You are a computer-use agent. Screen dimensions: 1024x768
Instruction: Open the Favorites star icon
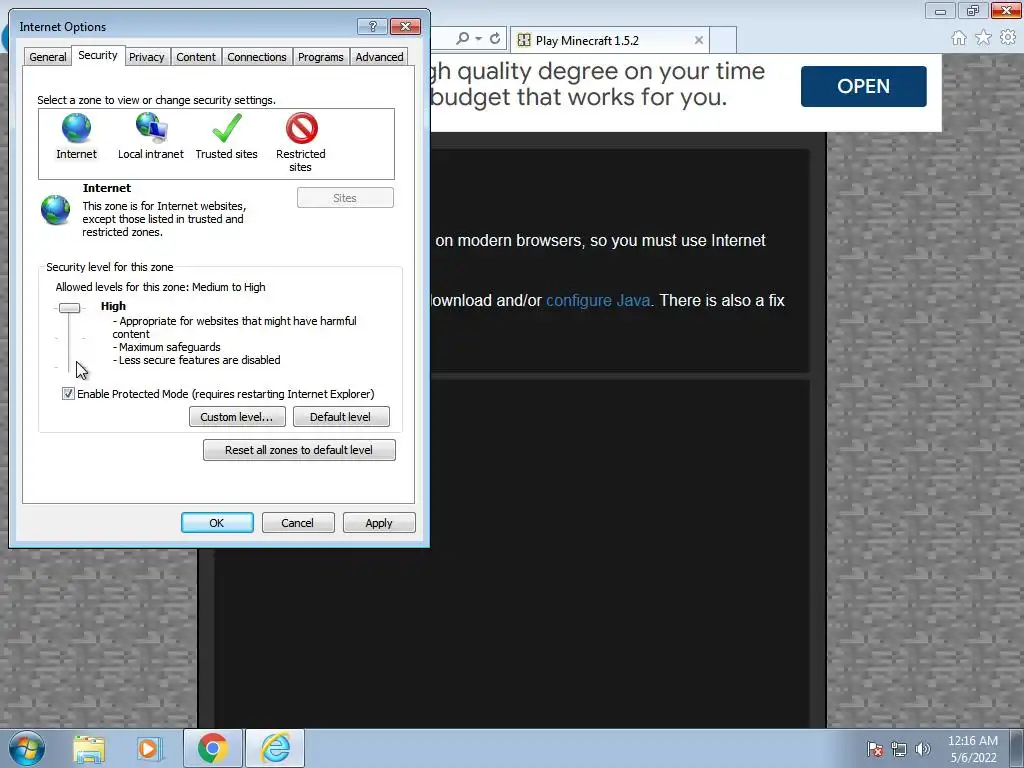(983, 38)
